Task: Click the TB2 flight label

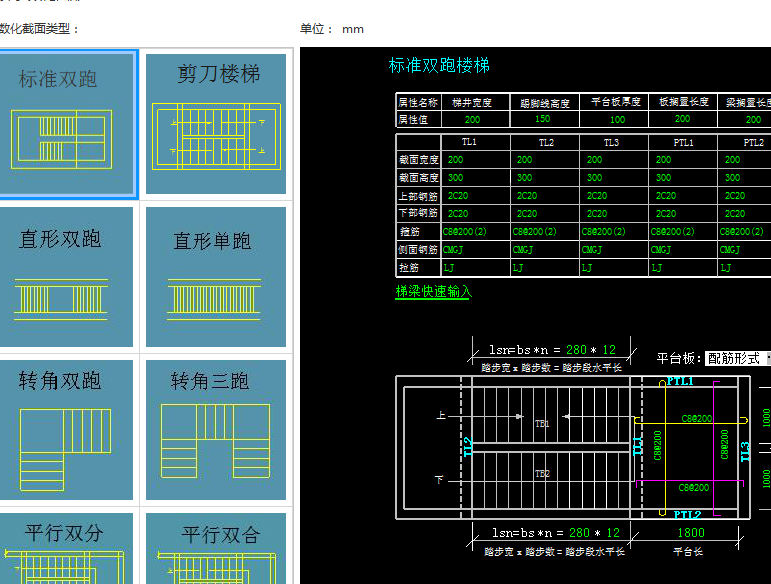Action: pos(542,474)
